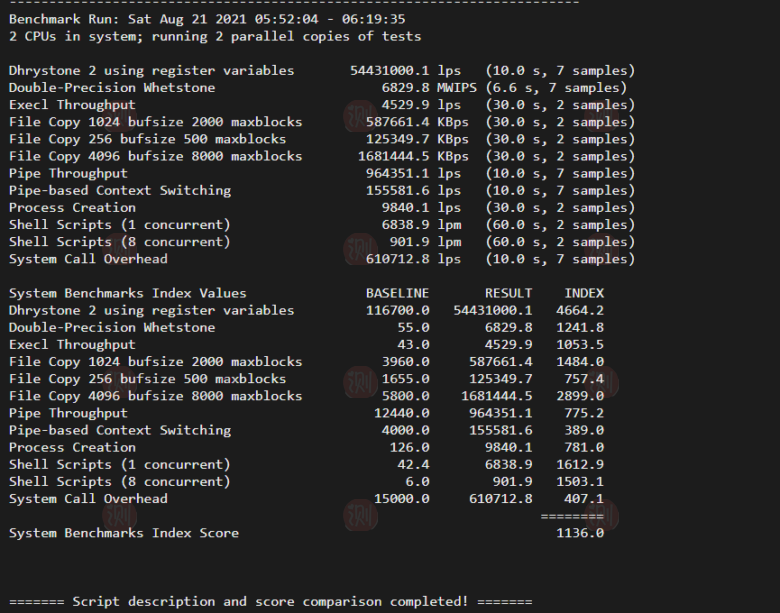Image resolution: width=780 pixels, height=613 pixels.
Task: Select Process Creation baseline 126.0
Action: pyautogui.click(x=409, y=448)
